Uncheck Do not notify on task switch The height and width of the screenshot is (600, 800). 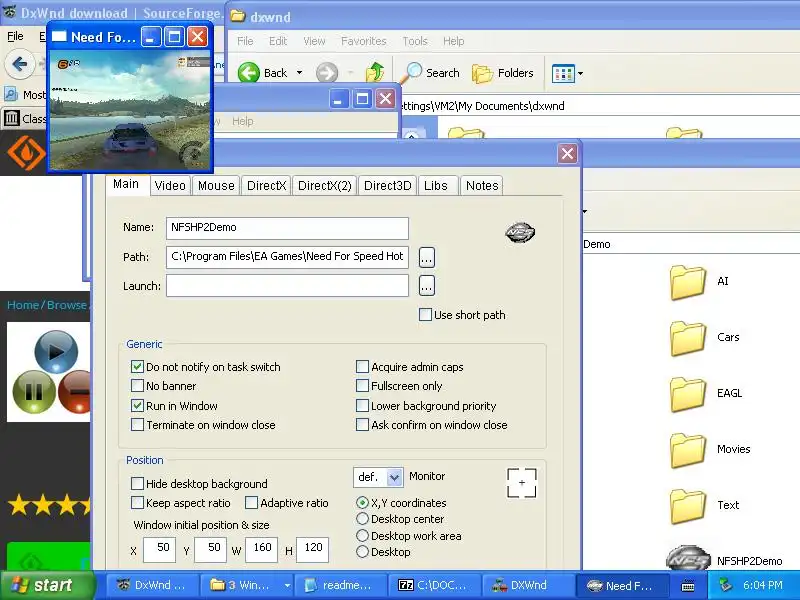[137, 367]
